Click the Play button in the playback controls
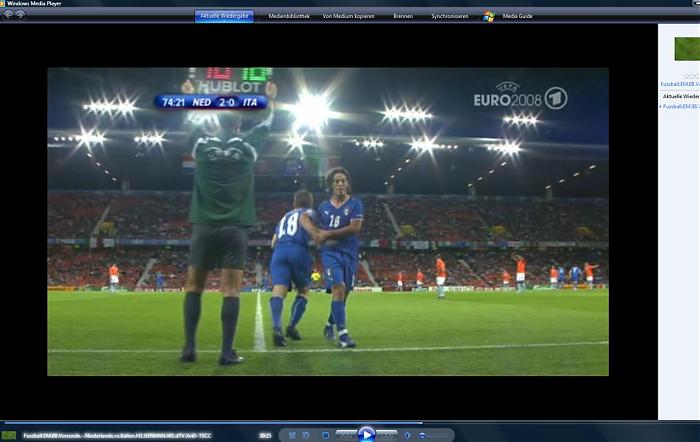Screen dimensions: 700x442 point(367,435)
